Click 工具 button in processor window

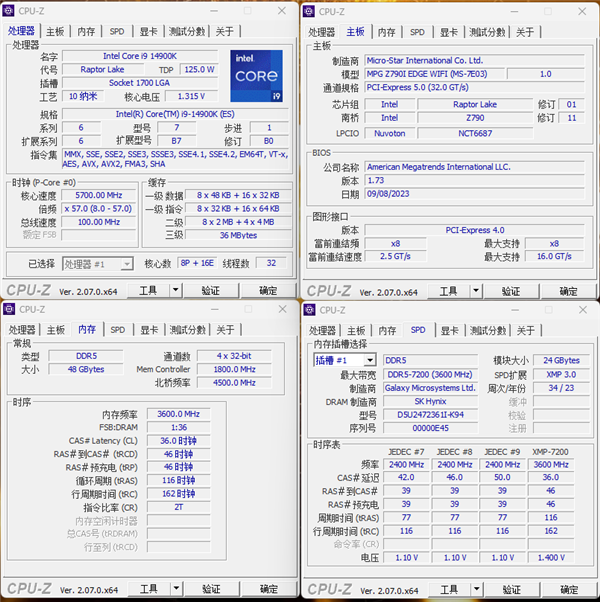click(148, 291)
